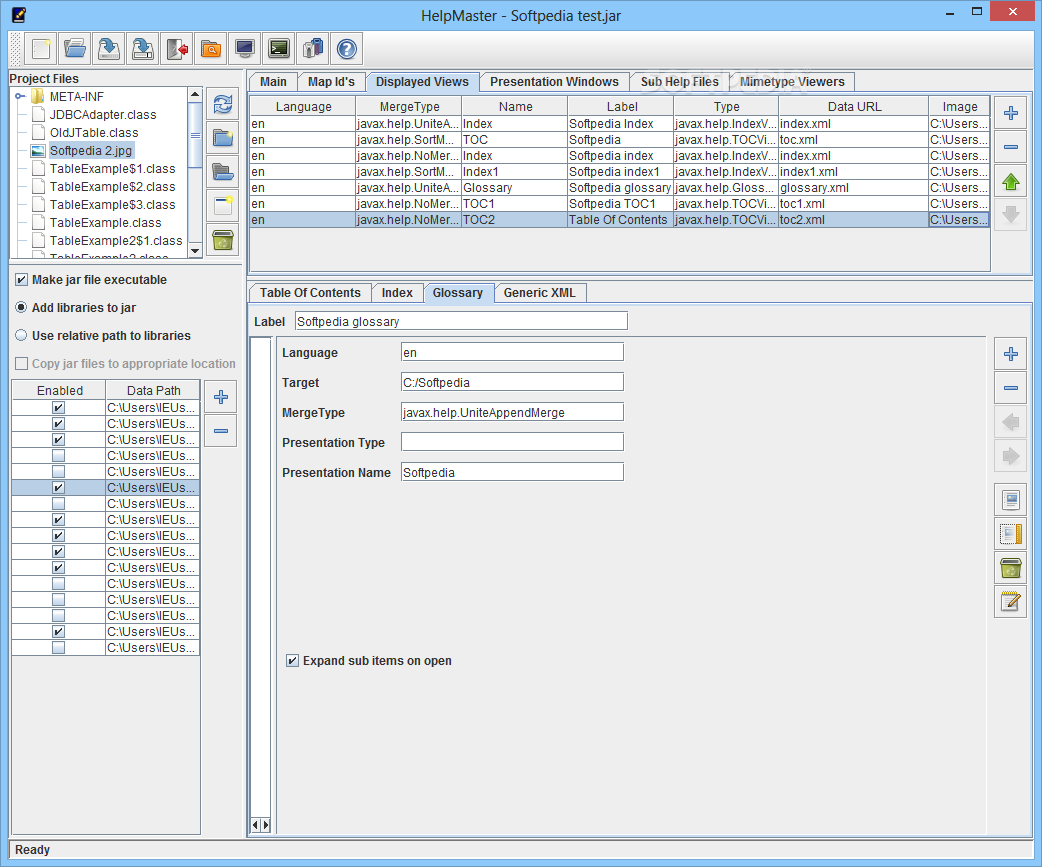Toggle Expand sub items on open checkbox

pyautogui.click(x=292, y=660)
